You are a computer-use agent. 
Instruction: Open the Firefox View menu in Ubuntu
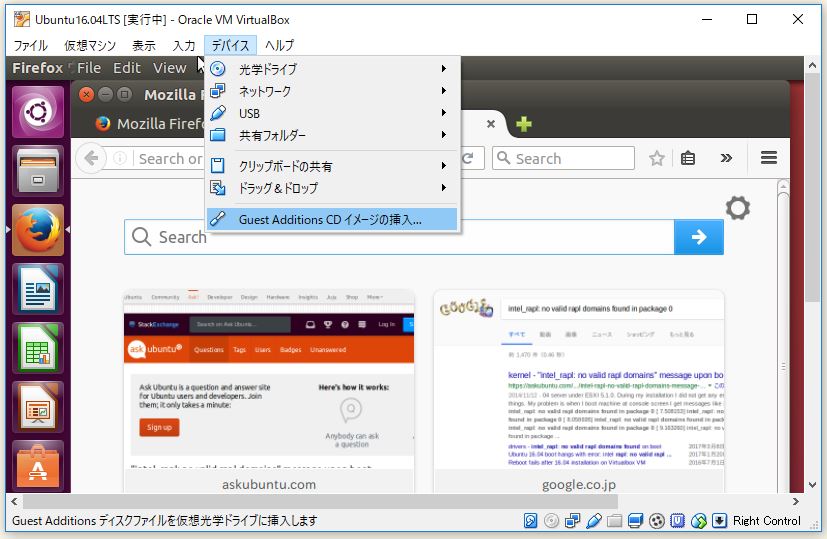point(169,68)
